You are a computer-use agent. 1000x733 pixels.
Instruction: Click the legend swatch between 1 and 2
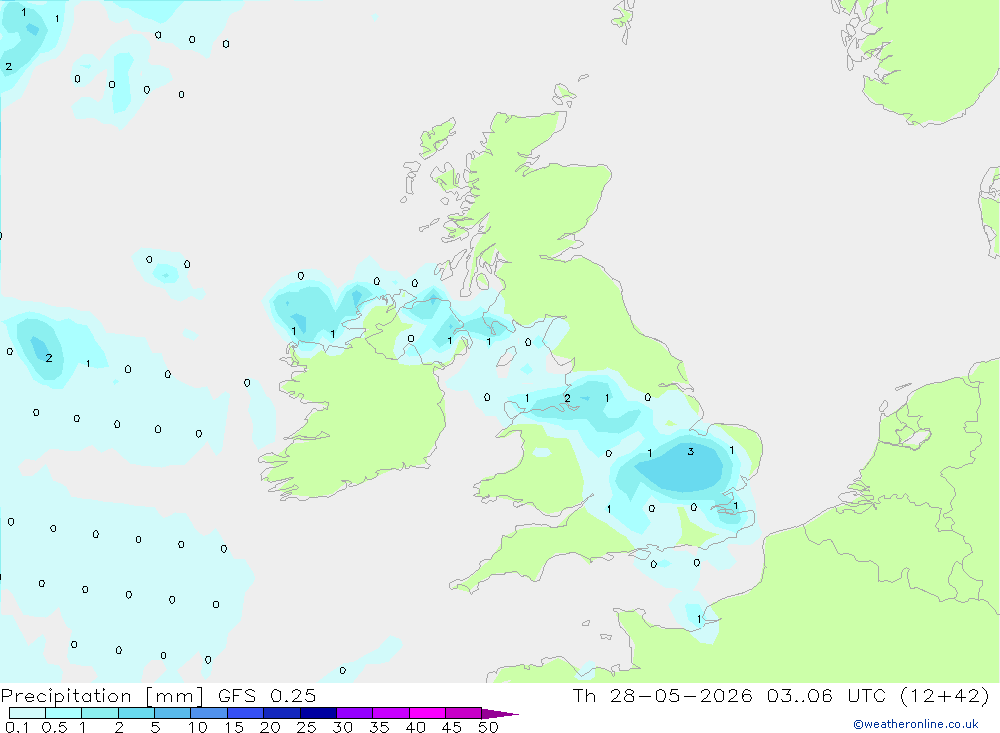[99, 713]
